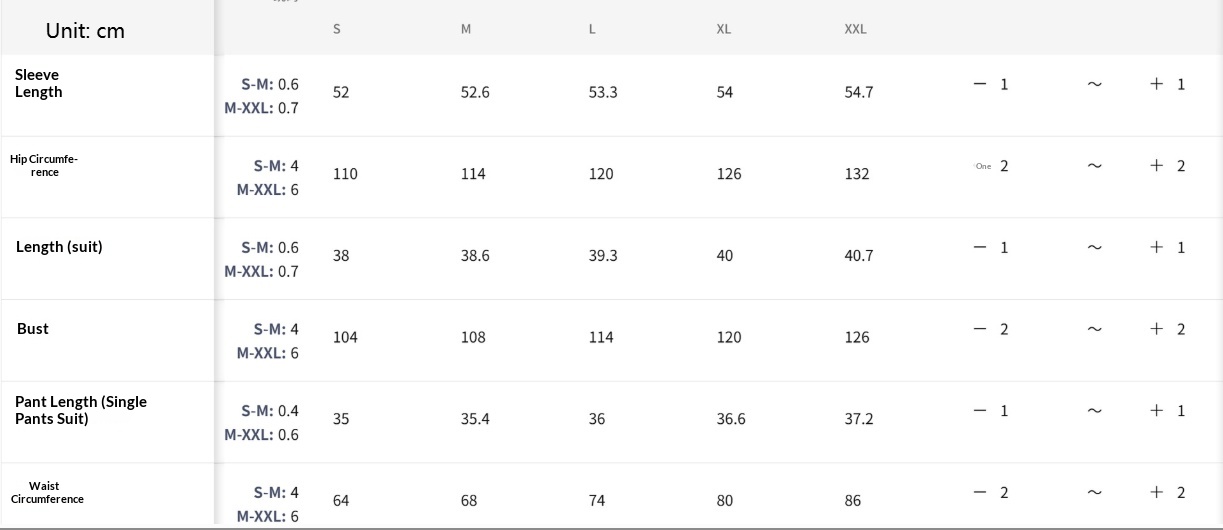Click the tilde symbol in Length (suit) row

(x=1094, y=247)
